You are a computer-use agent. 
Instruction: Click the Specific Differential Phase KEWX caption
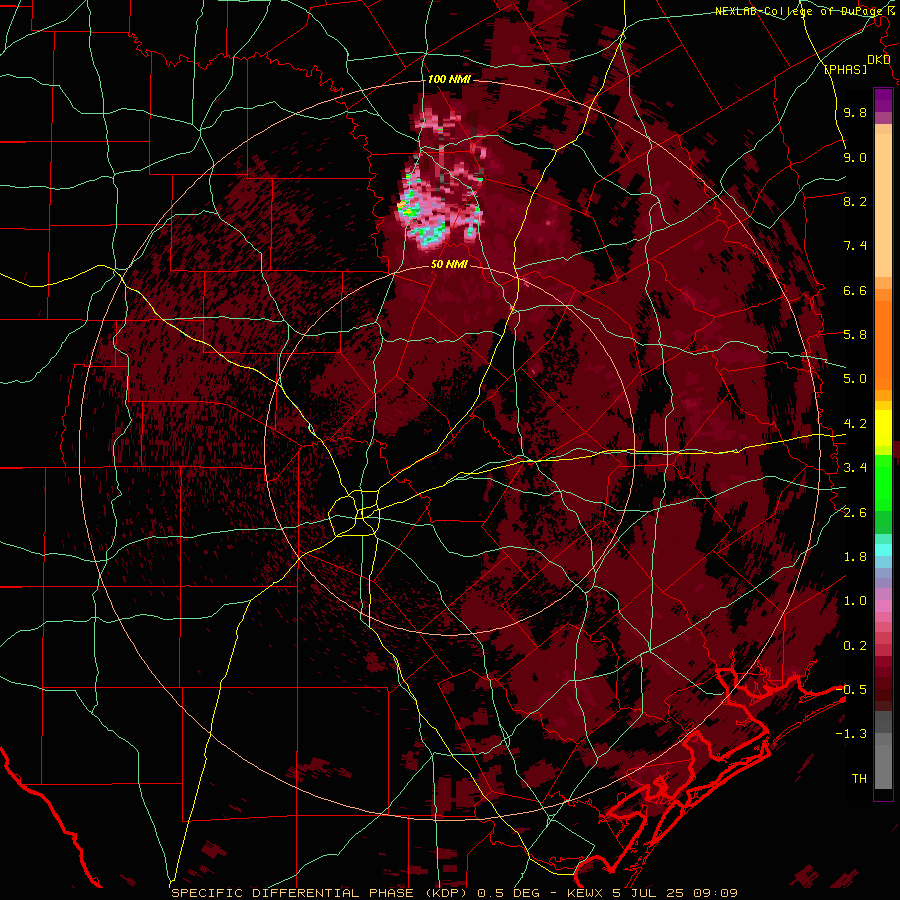coord(454,893)
